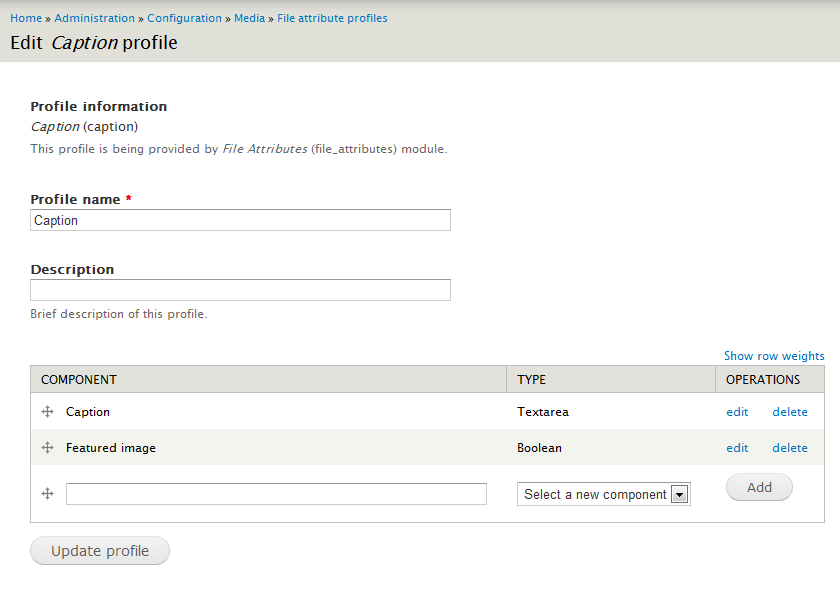Show row weights for the component table
This screenshot has height=589, width=840.
[x=774, y=355]
